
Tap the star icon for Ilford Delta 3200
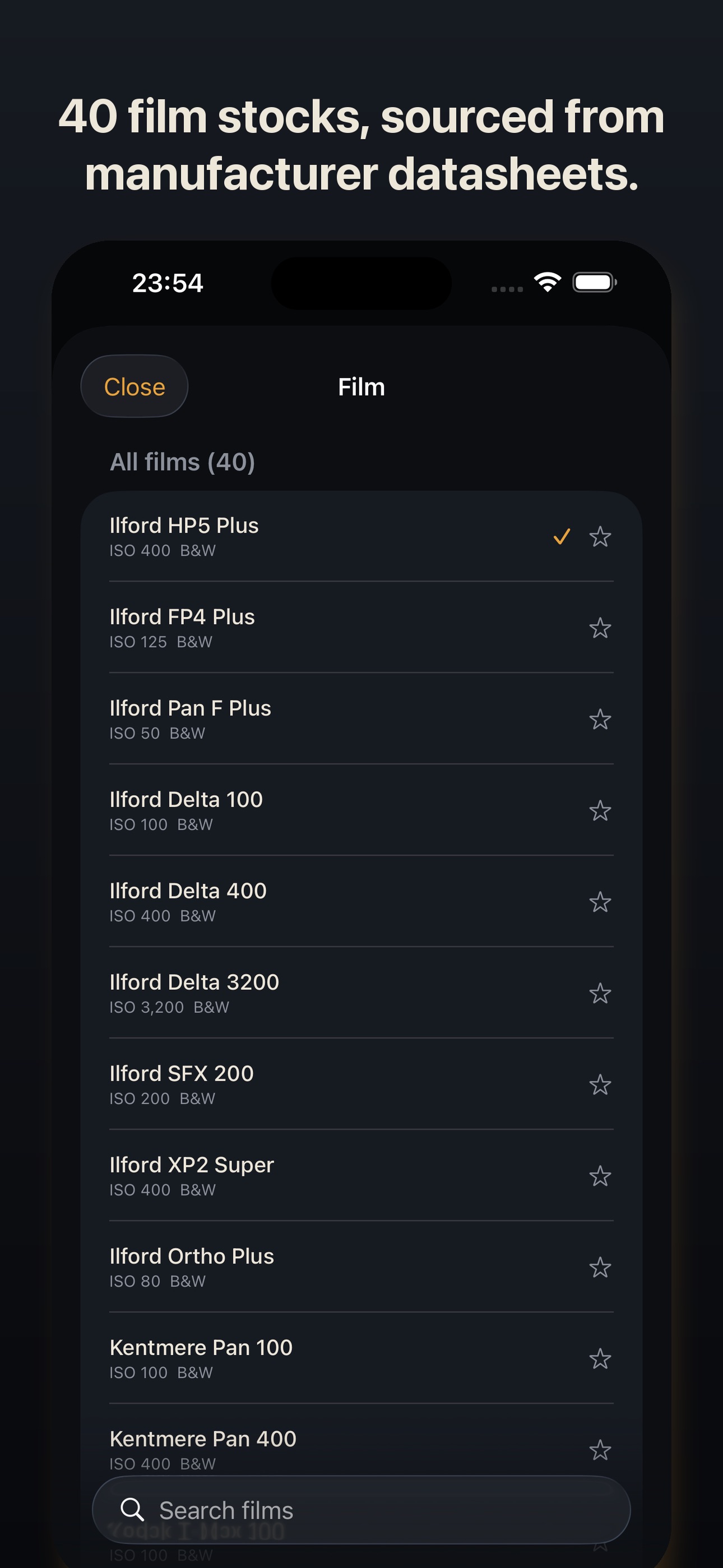(600, 993)
